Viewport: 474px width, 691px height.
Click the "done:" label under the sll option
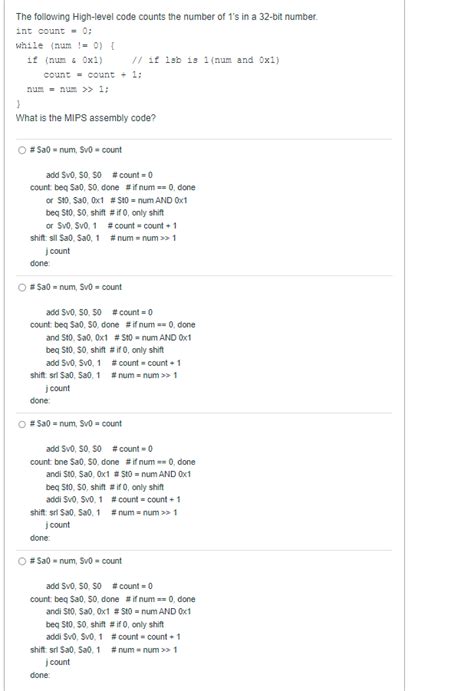click(x=40, y=263)
